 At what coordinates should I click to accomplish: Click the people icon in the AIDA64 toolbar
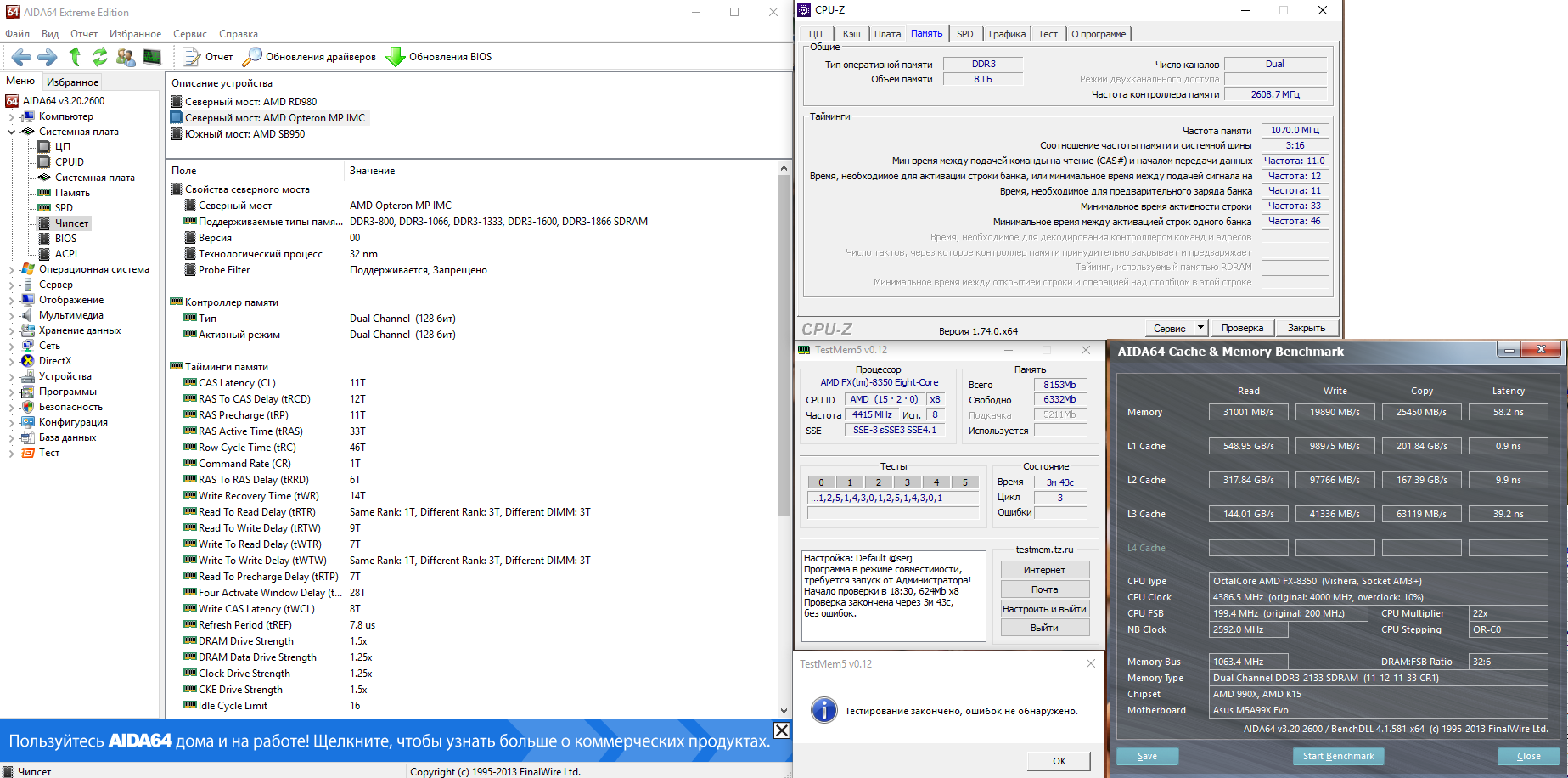pos(126,57)
